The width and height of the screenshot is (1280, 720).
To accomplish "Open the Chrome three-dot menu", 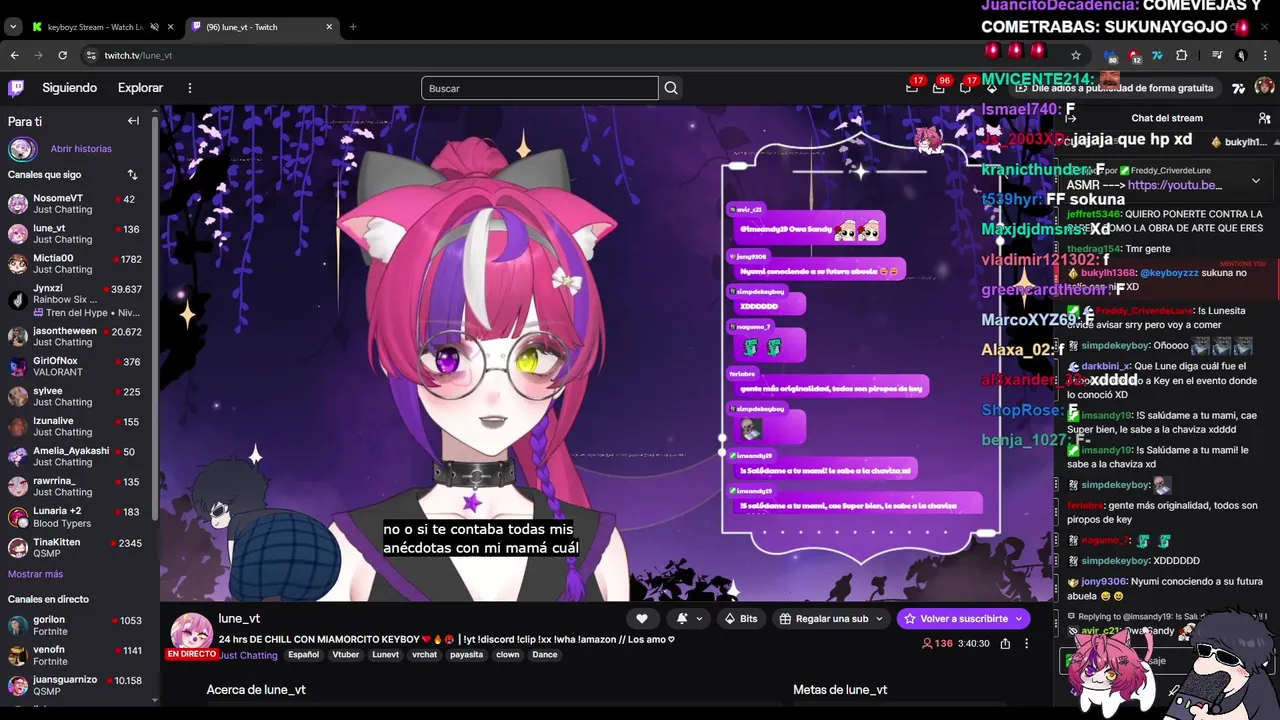I will click(x=1265, y=55).
